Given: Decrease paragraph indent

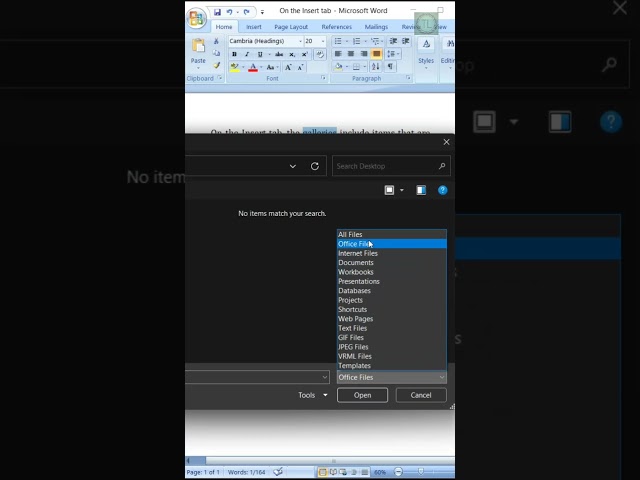Looking at the screenshot, I should point(393,41).
